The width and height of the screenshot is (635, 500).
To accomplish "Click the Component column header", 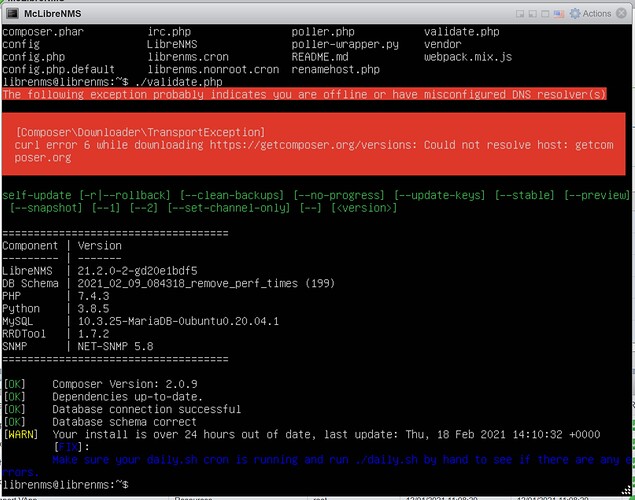I will (30, 246).
